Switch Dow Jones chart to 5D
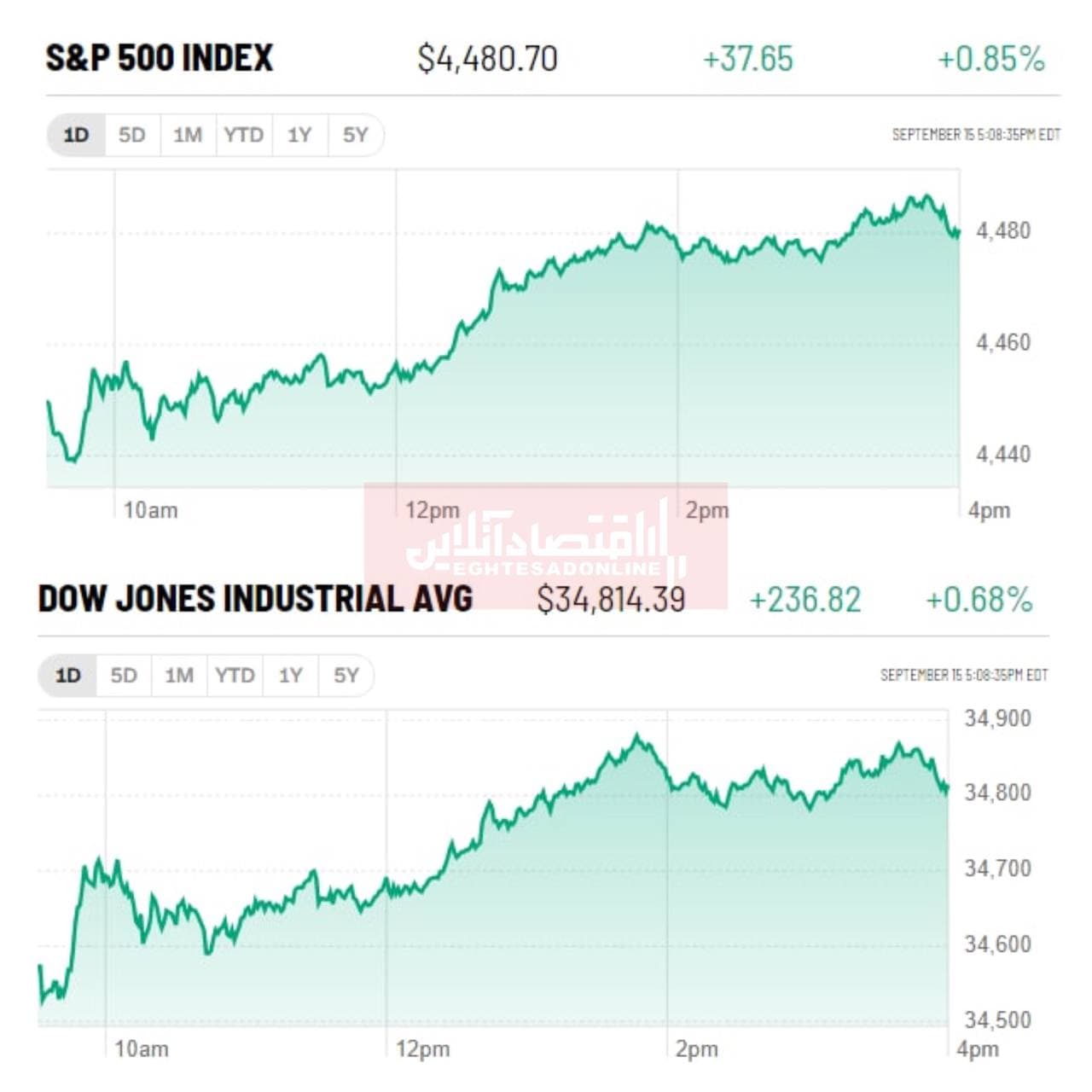 click(x=124, y=676)
